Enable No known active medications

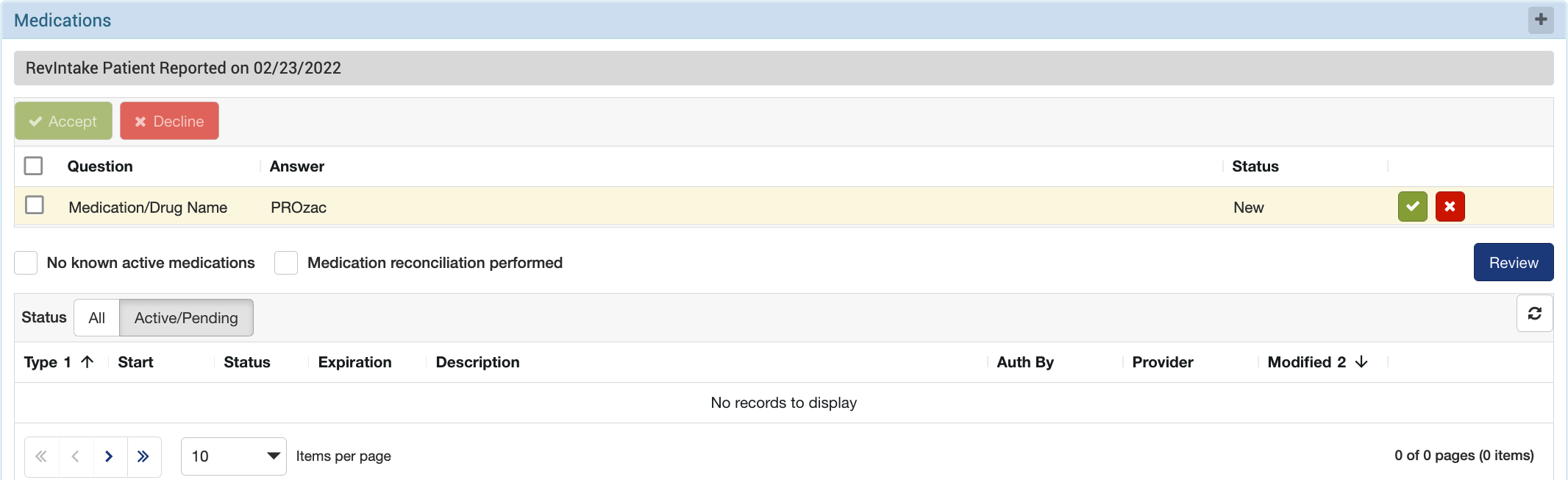[x=26, y=263]
